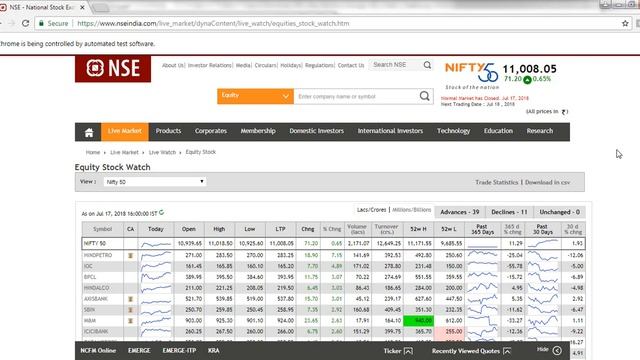Open the International Investors menu
This screenshot has width=640, height=360.
390,131
